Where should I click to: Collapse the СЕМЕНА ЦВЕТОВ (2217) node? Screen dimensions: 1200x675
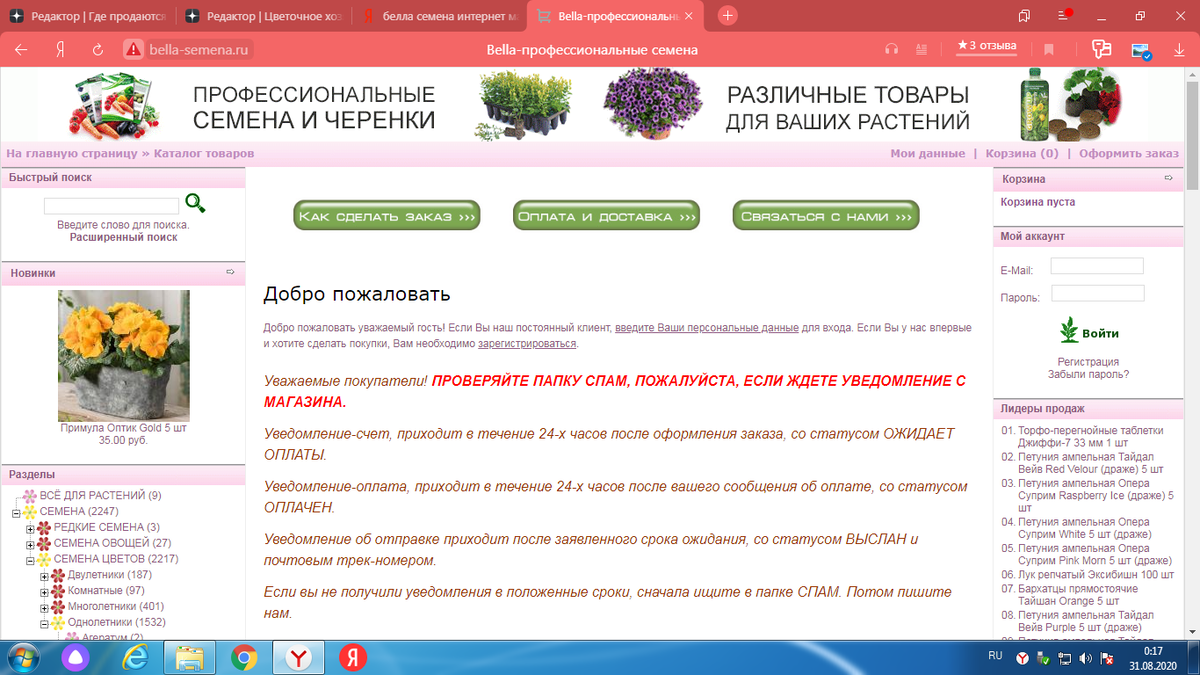(30, 560)
